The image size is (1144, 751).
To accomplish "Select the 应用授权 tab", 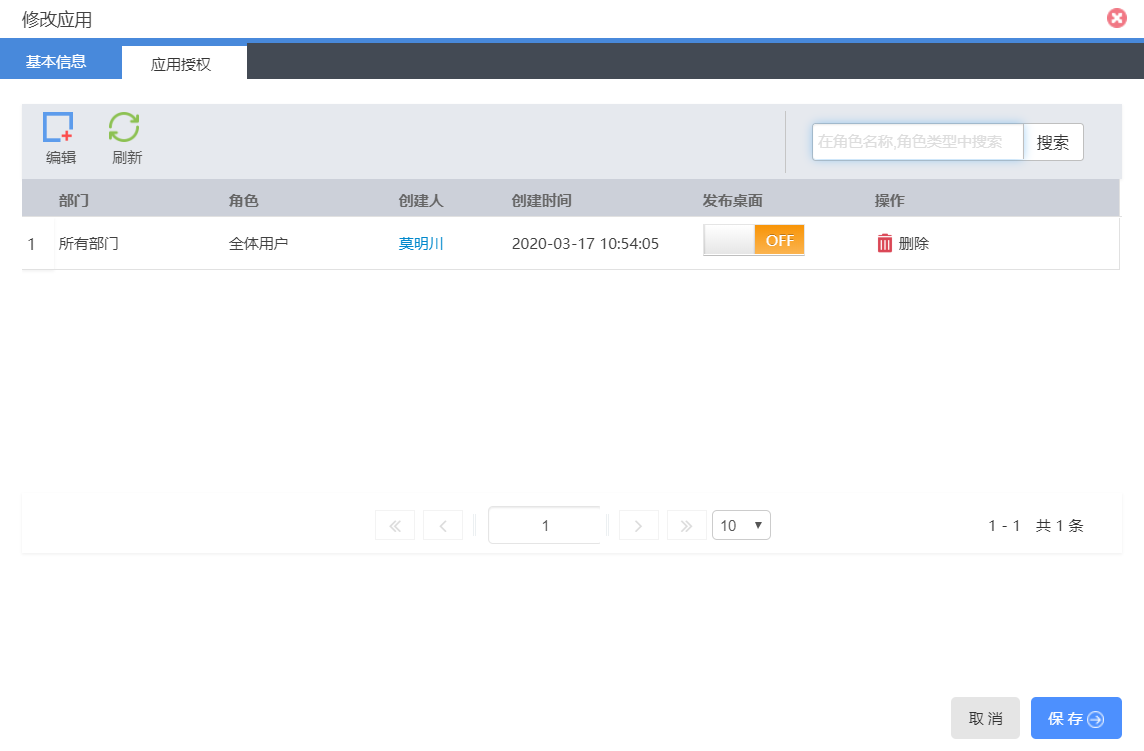I will pyautogui.click(x=181, y=64).
